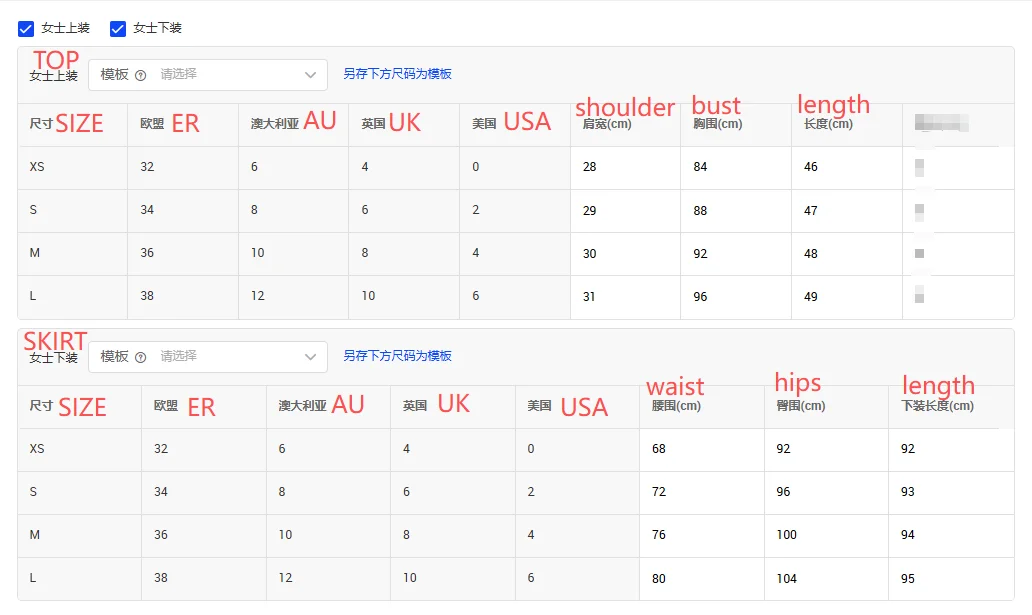Screen dimensions: 1032x615
Task: Click 另存下方尺码为模板 link for 女士下装
Action: (397, 356)
